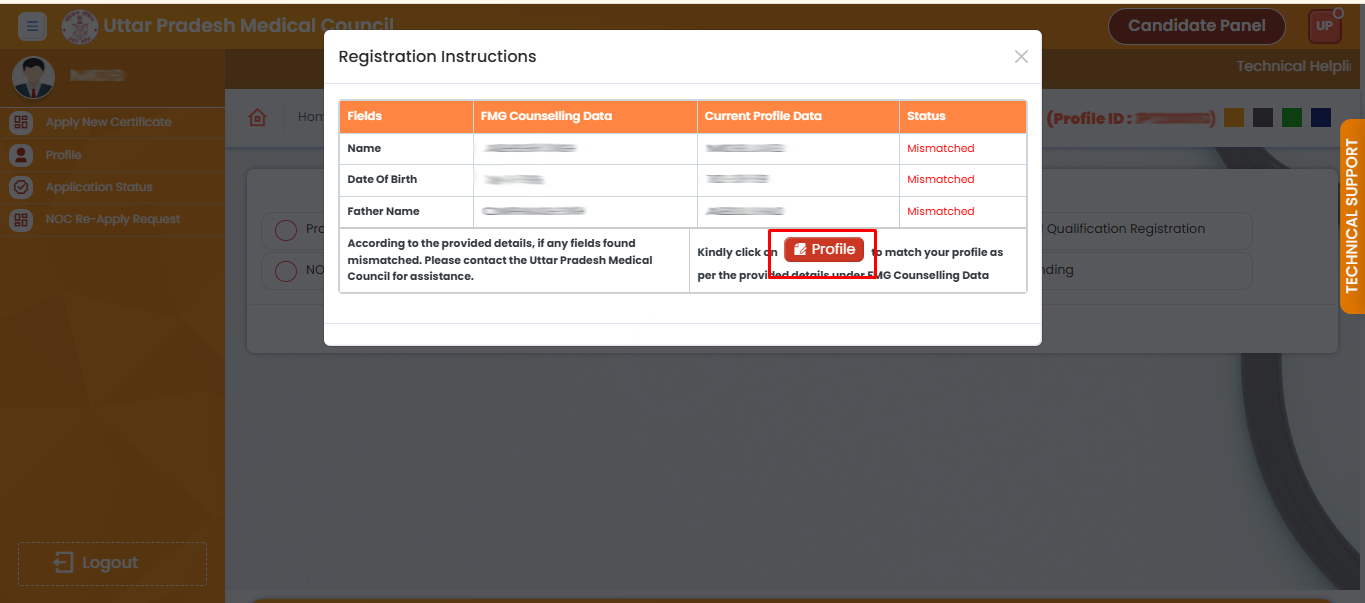
Task: Click the NOC Re-Apply Request sidebar icon
Action: pos(20,219)
